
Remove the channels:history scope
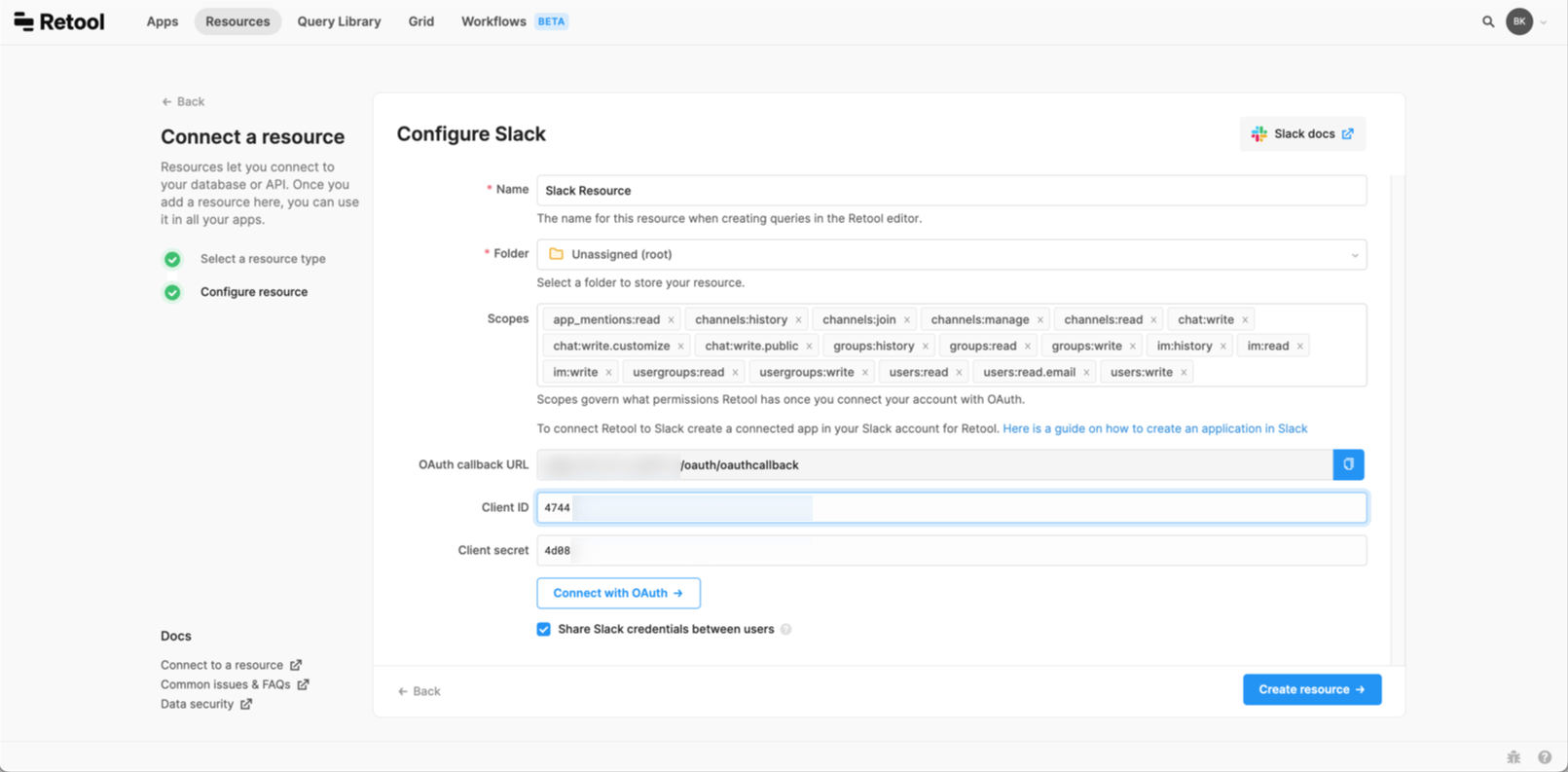click(798, 319)
